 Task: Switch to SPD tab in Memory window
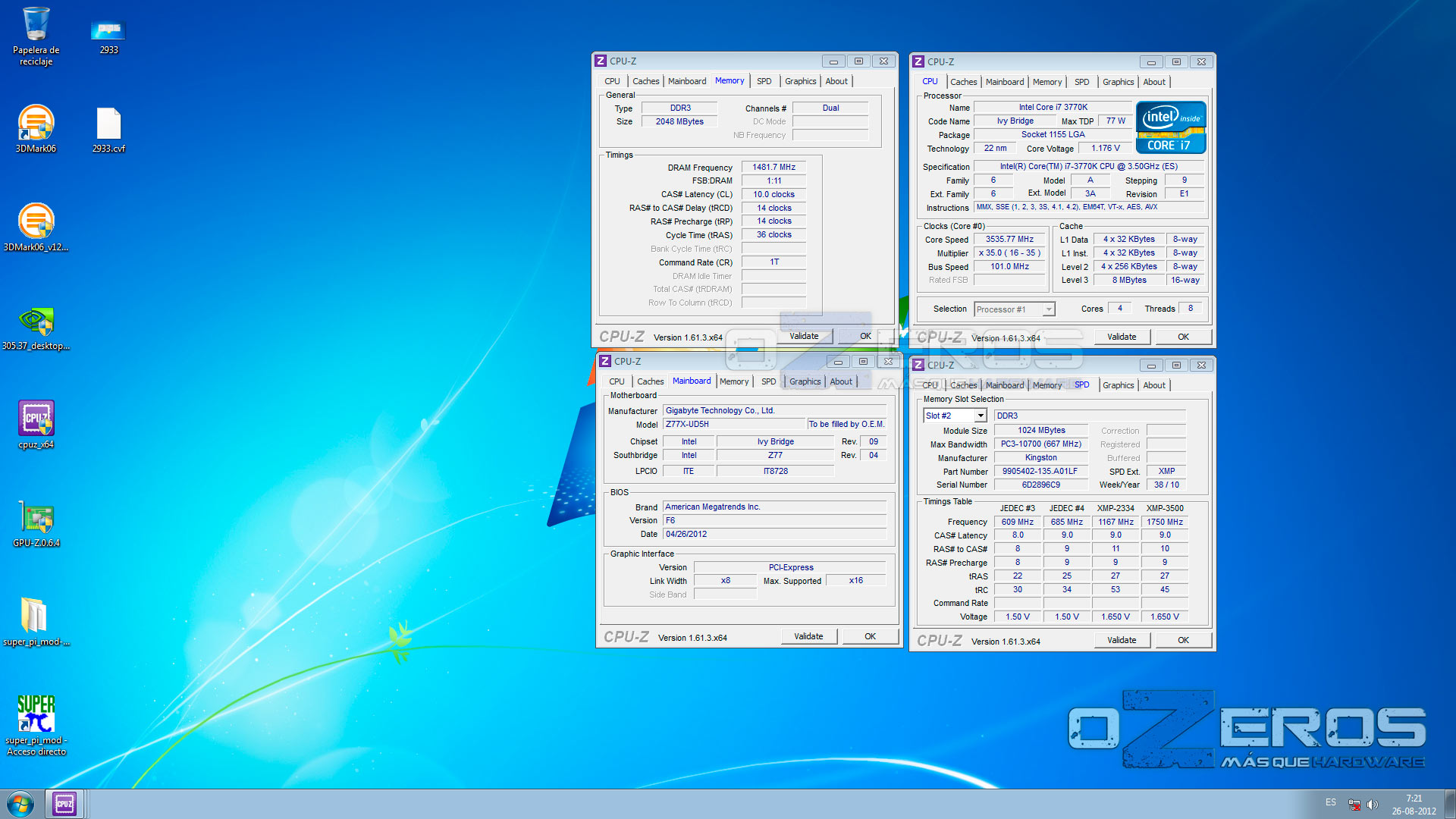764,81
